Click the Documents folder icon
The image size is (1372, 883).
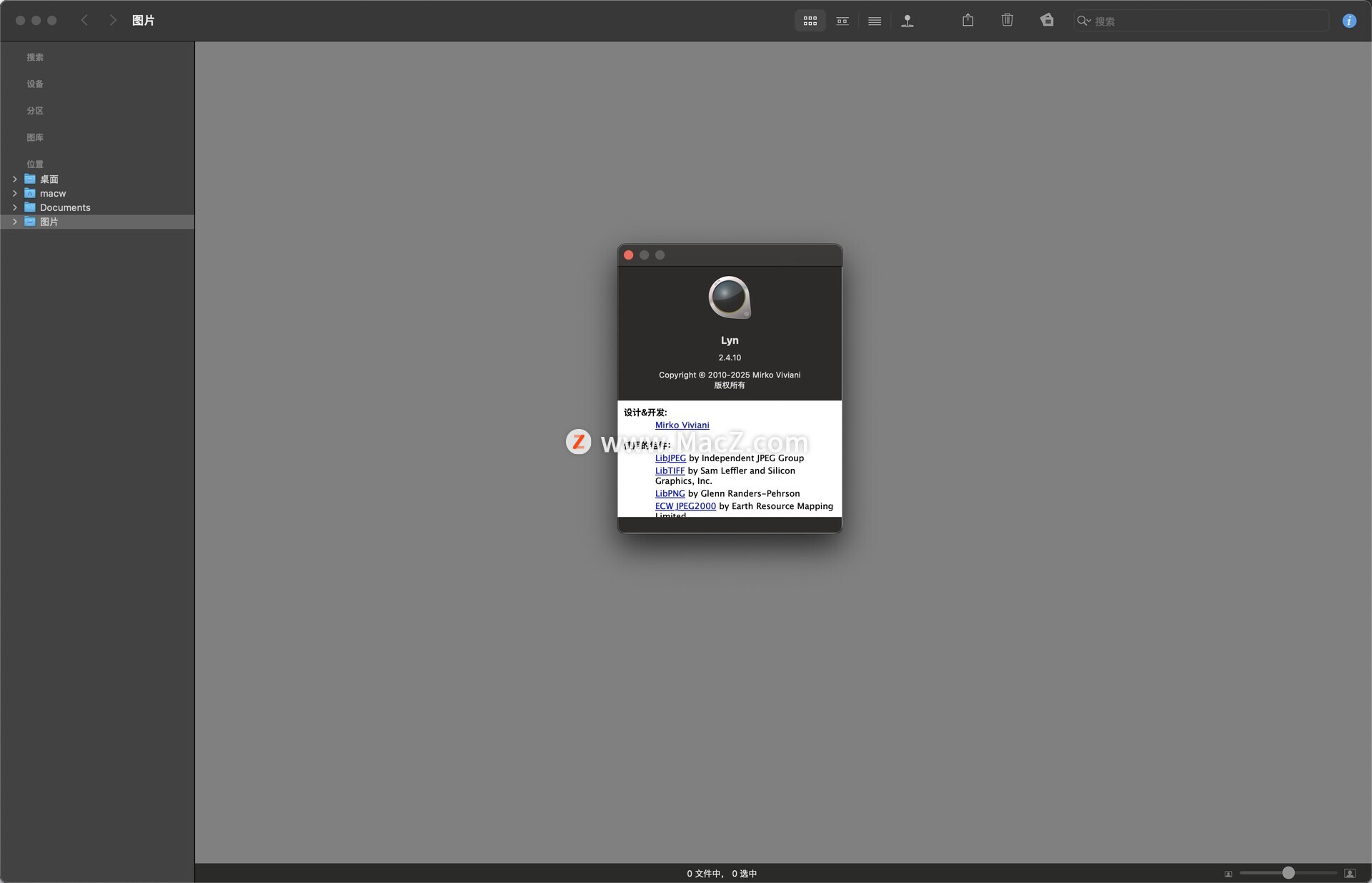[30, 207]
